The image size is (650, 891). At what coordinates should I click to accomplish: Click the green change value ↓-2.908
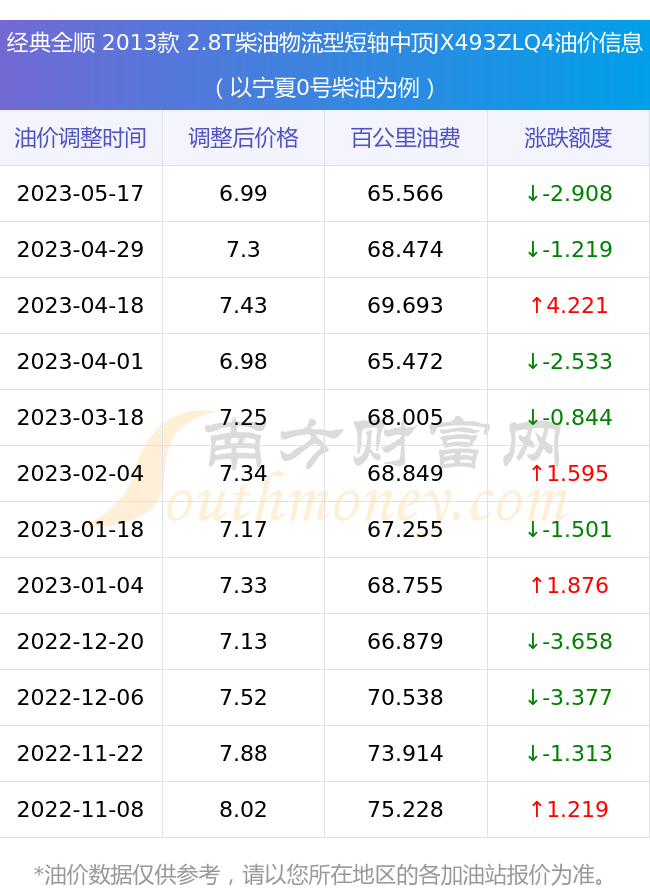coord(569,193)
